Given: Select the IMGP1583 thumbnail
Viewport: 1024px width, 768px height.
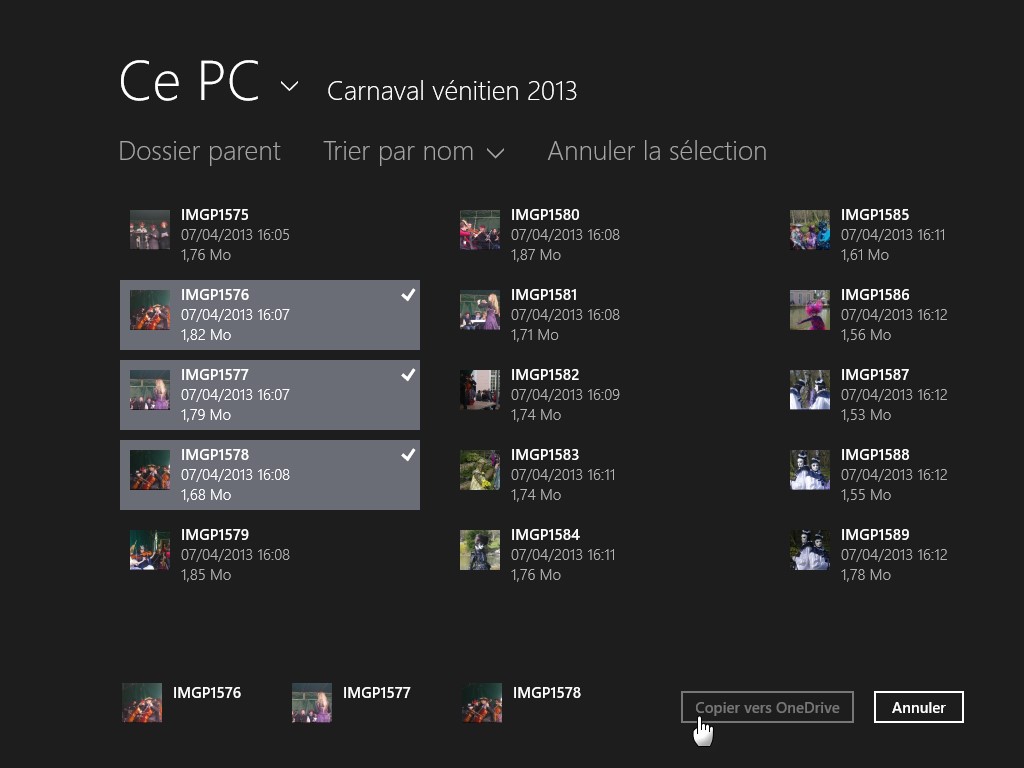Looking at the screenshot, I should (x=480, y=470).
